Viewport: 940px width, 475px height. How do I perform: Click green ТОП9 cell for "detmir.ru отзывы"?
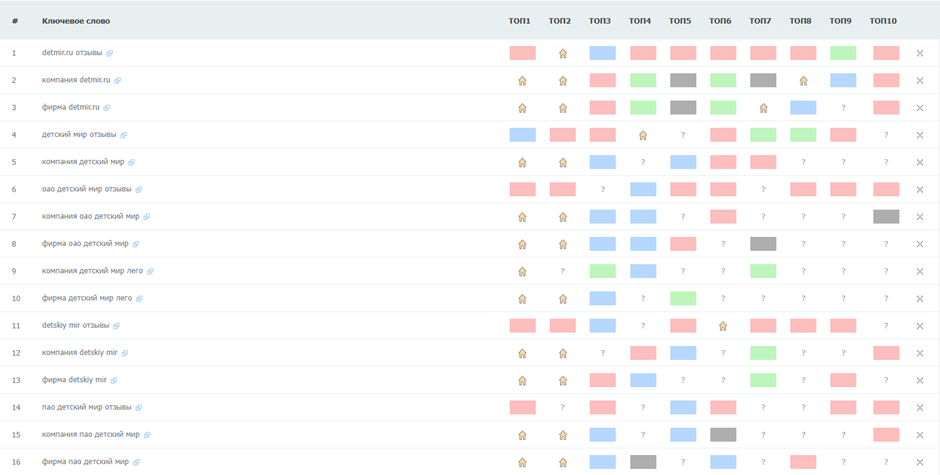click(x=843, y=53)
